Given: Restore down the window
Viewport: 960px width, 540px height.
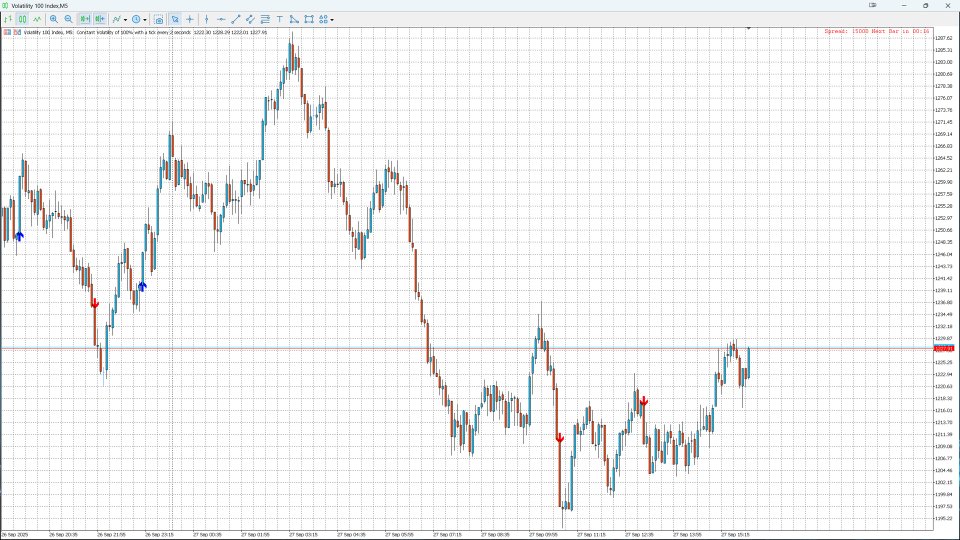Looking at the screenshot, I should (x=925, y=6).
